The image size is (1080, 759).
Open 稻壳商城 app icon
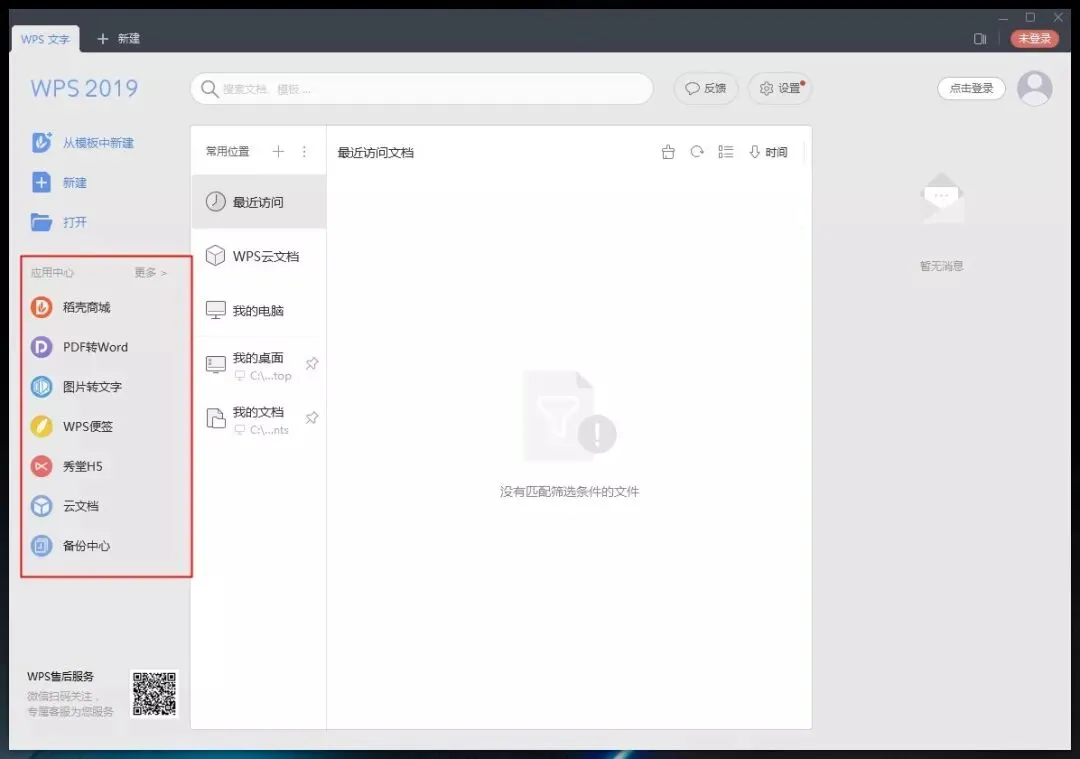(x=41, y=307)
